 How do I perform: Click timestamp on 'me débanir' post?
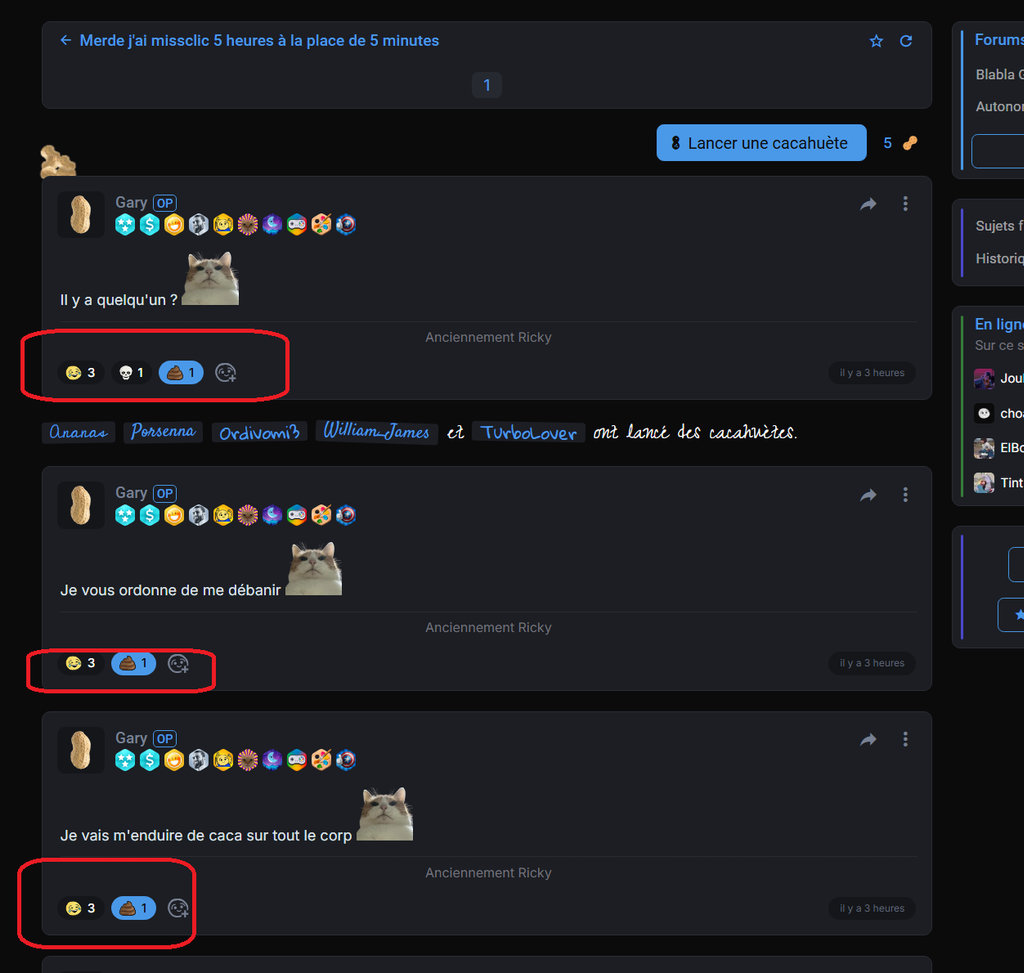[872, 663]
